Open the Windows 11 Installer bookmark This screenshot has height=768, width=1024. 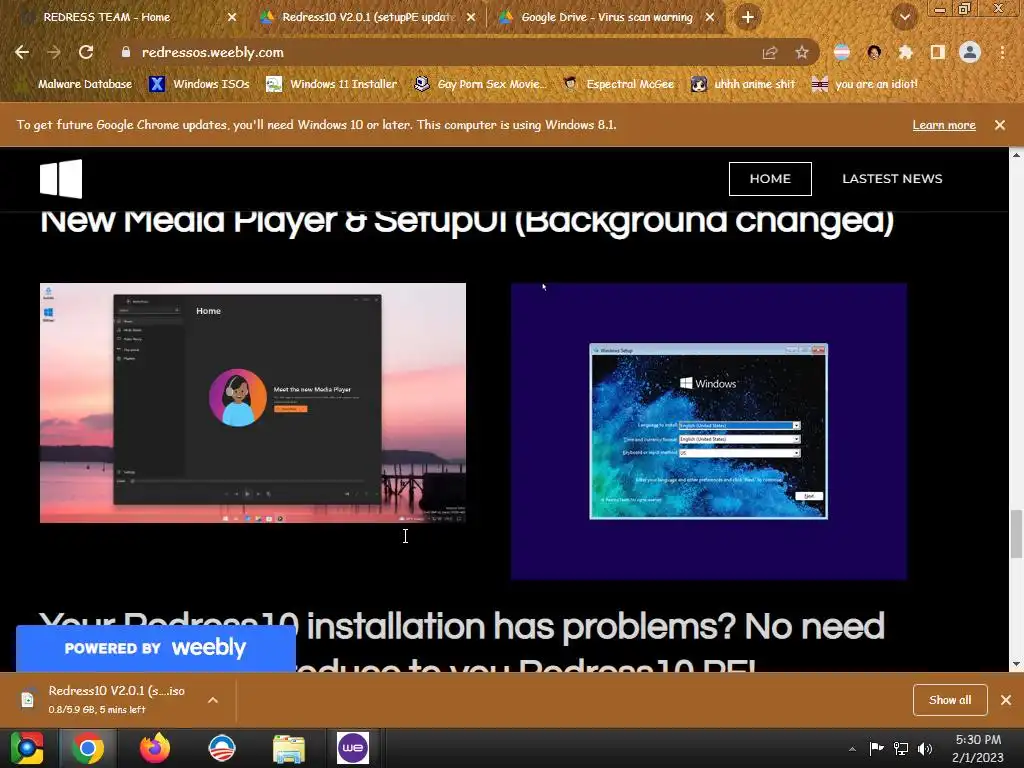tap(332, 84)
